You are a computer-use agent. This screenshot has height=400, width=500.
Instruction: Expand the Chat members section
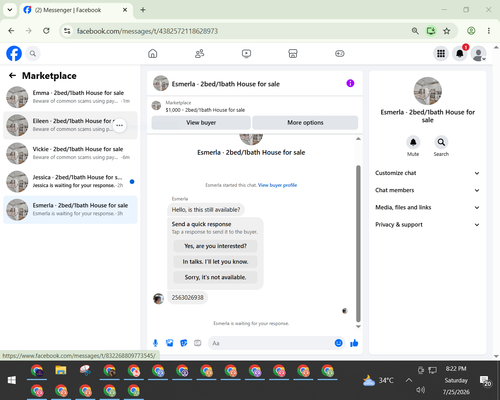427,190
